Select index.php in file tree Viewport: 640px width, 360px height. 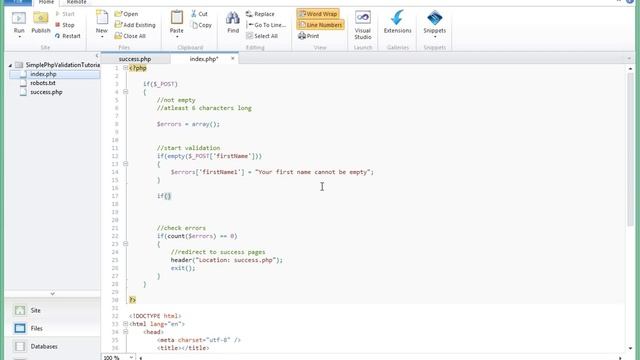(x=43, y=74)
